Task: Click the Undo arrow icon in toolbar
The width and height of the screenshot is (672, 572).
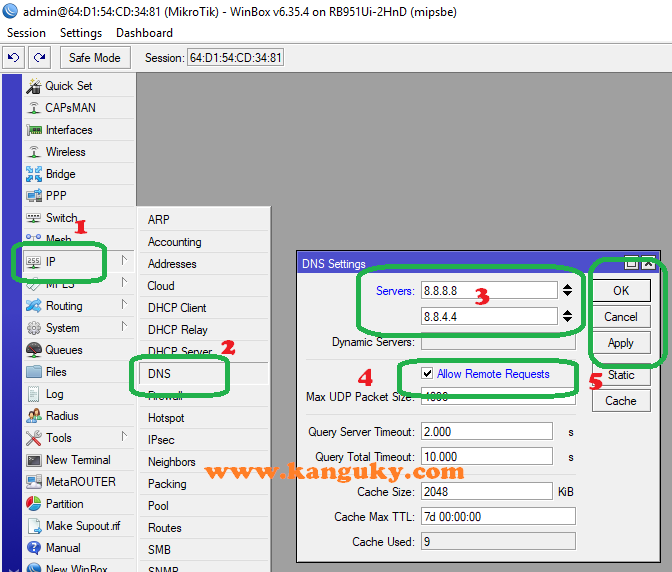Action: 13,57
